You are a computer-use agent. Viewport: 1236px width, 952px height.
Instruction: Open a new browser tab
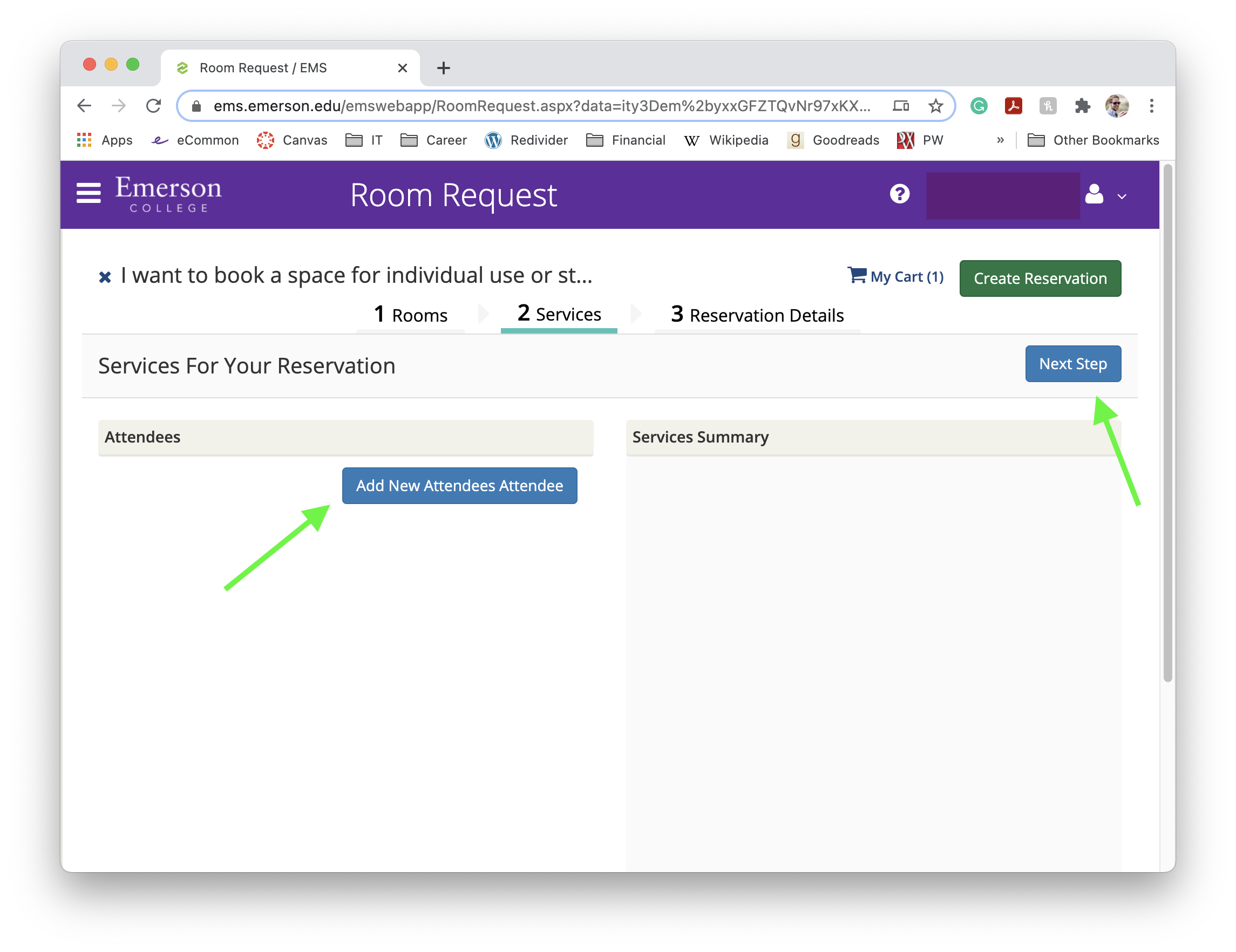[x=443, y=68]
